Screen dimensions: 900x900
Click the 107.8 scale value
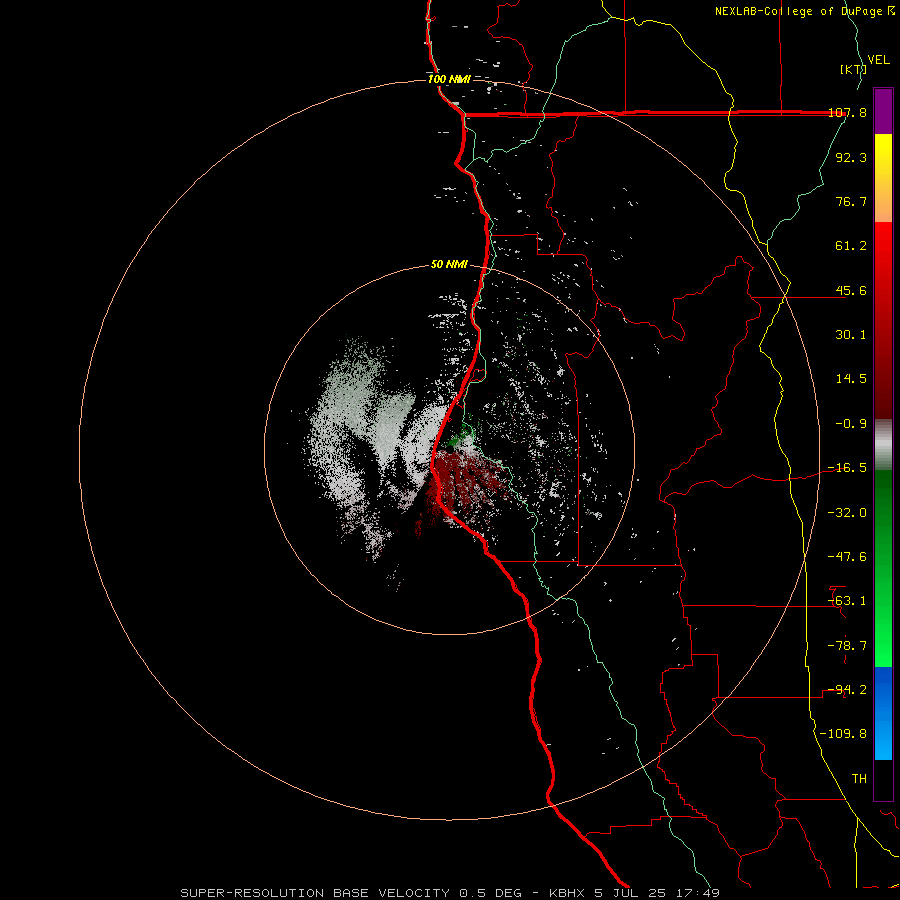tap(848, 112)
